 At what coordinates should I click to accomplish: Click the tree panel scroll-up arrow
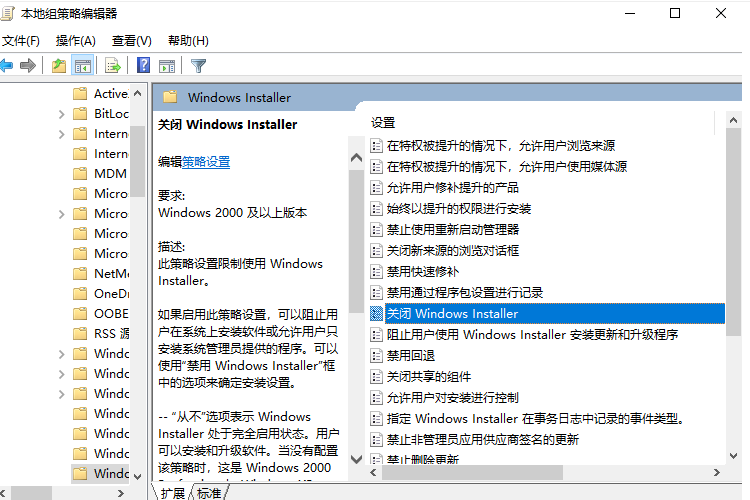(138, 93)
